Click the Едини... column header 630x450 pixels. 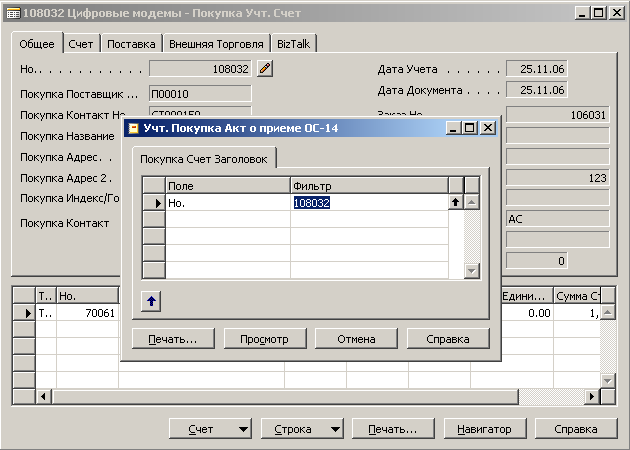point(527,296)
